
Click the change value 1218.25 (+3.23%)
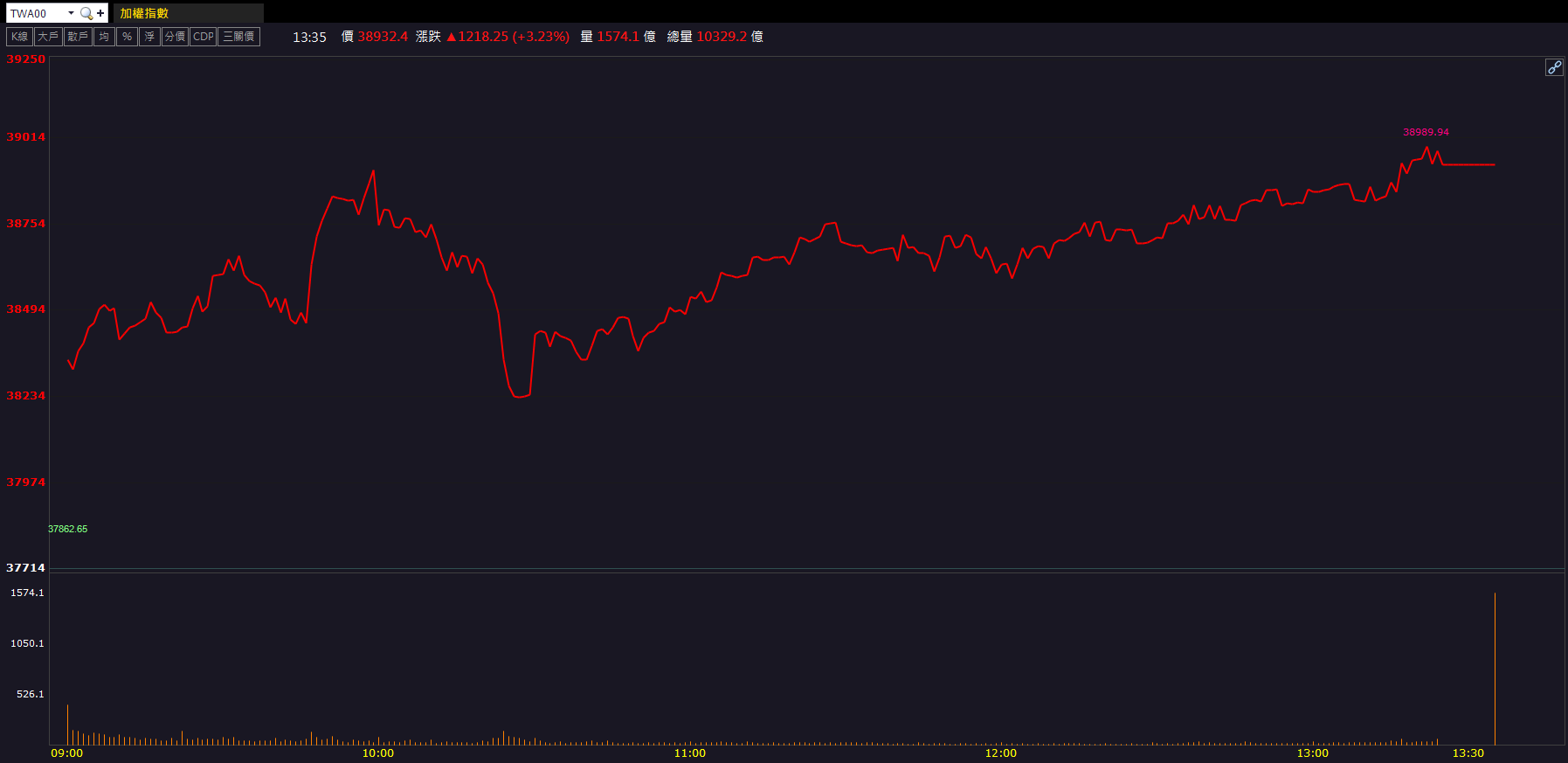tap(508, 37)
